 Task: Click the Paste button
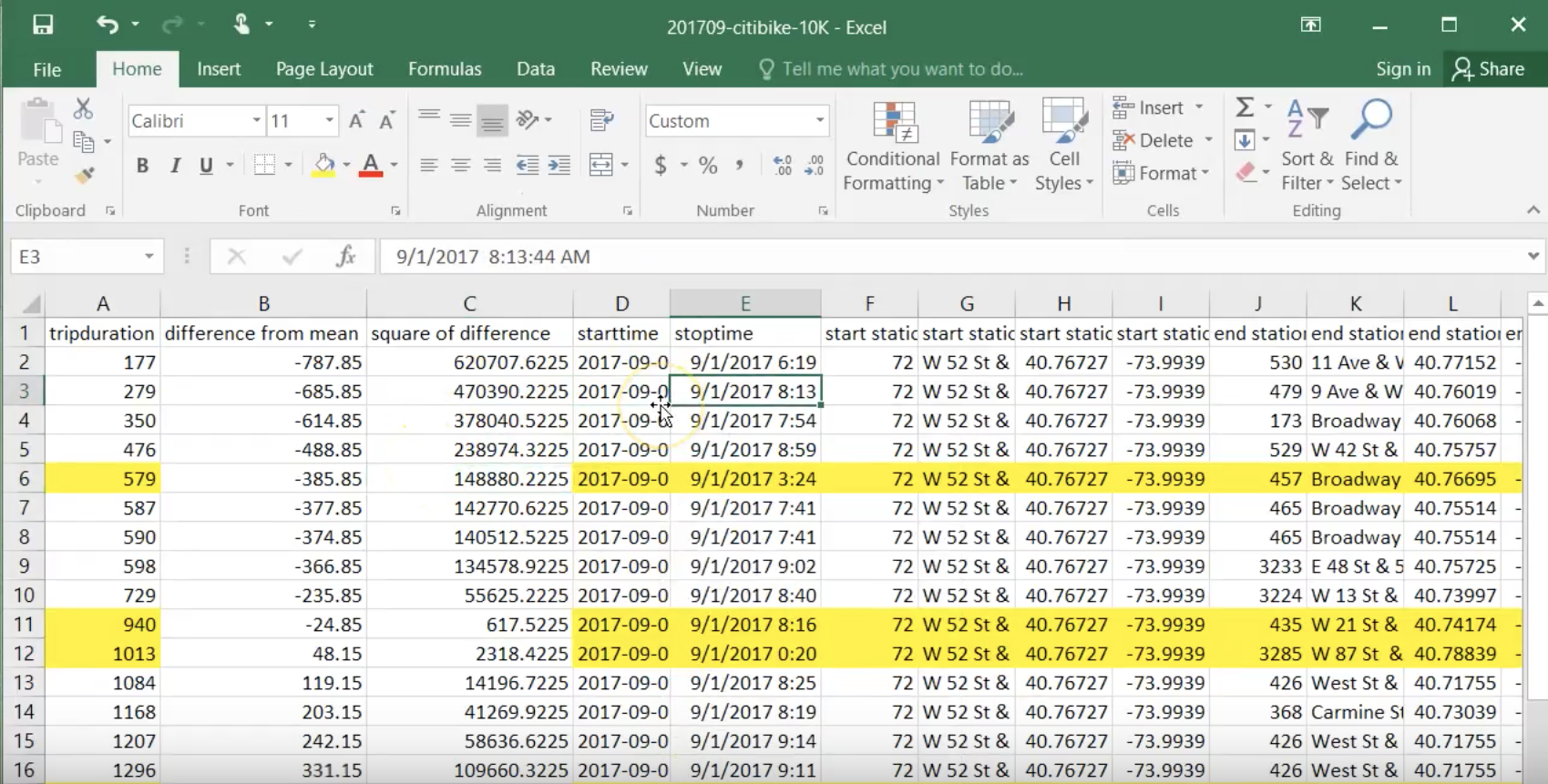pos(38,134)
